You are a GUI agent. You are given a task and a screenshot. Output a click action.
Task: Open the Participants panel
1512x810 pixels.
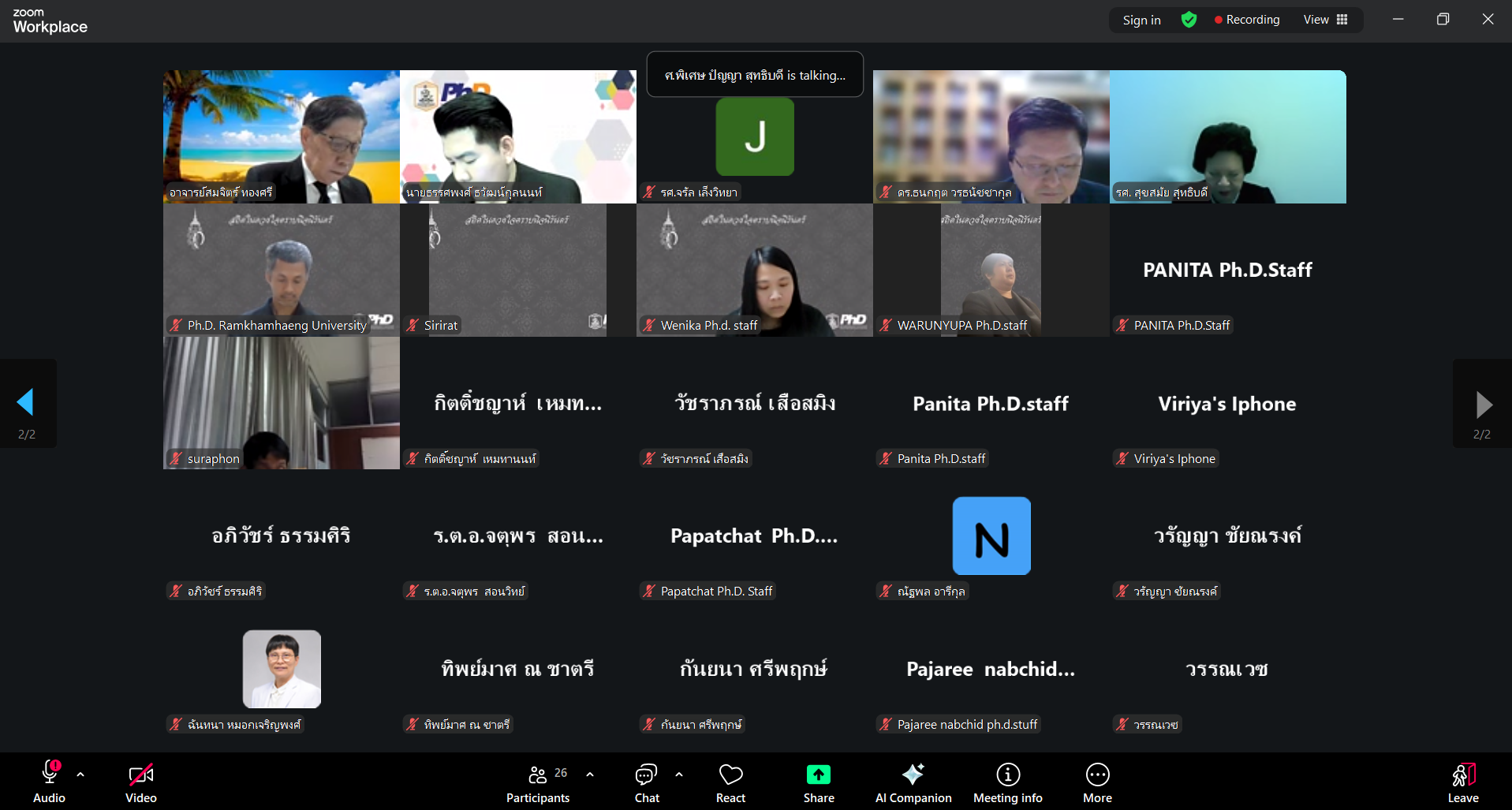538,783
